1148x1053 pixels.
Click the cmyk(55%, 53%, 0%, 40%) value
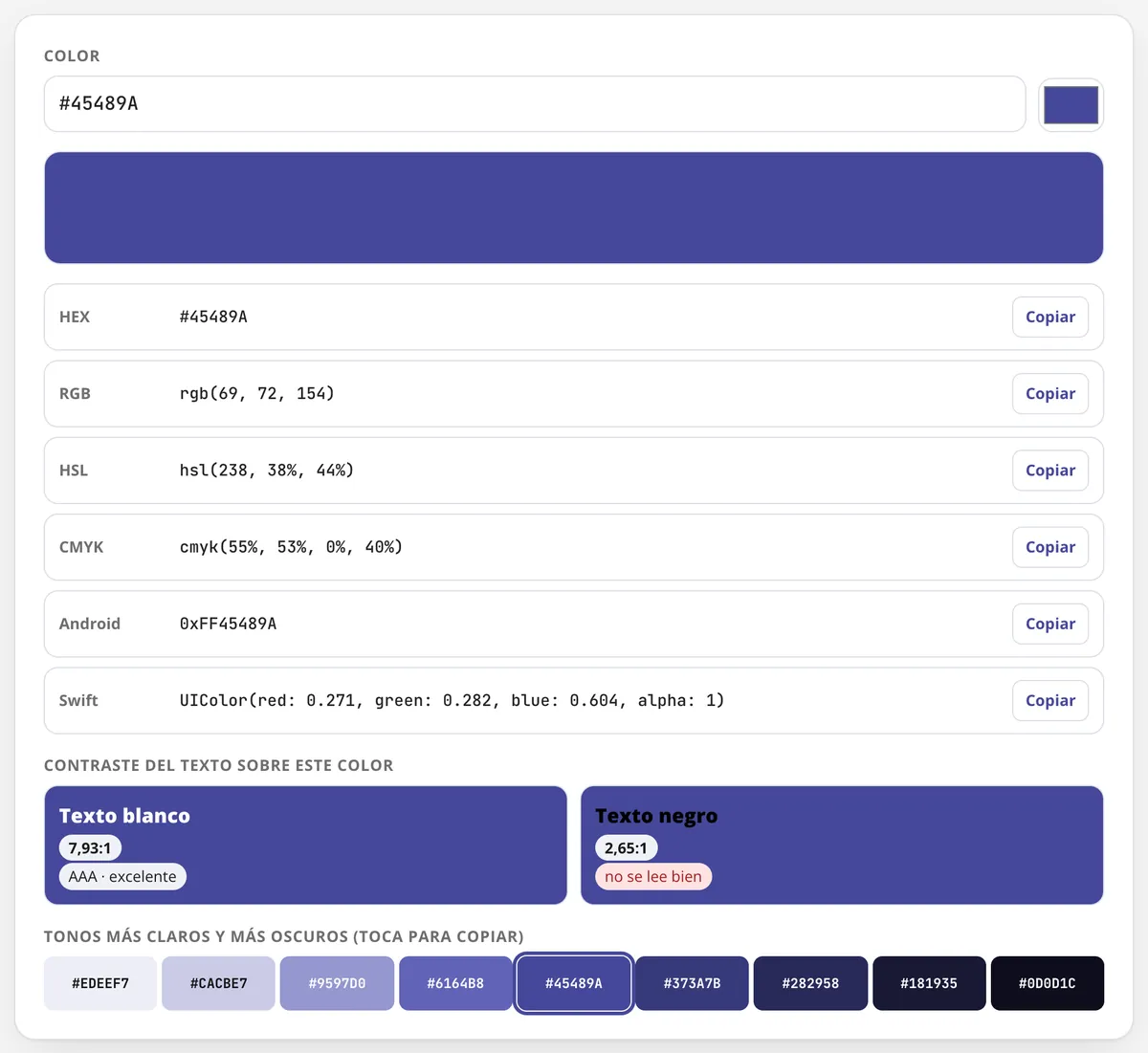coord(291,547)
